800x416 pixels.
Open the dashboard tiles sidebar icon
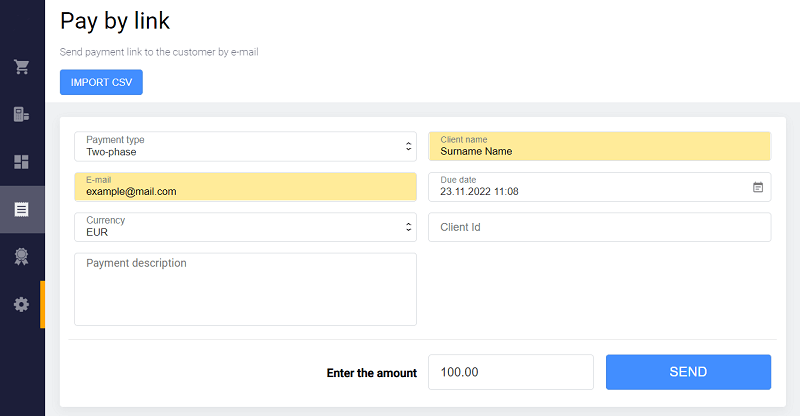21,162
